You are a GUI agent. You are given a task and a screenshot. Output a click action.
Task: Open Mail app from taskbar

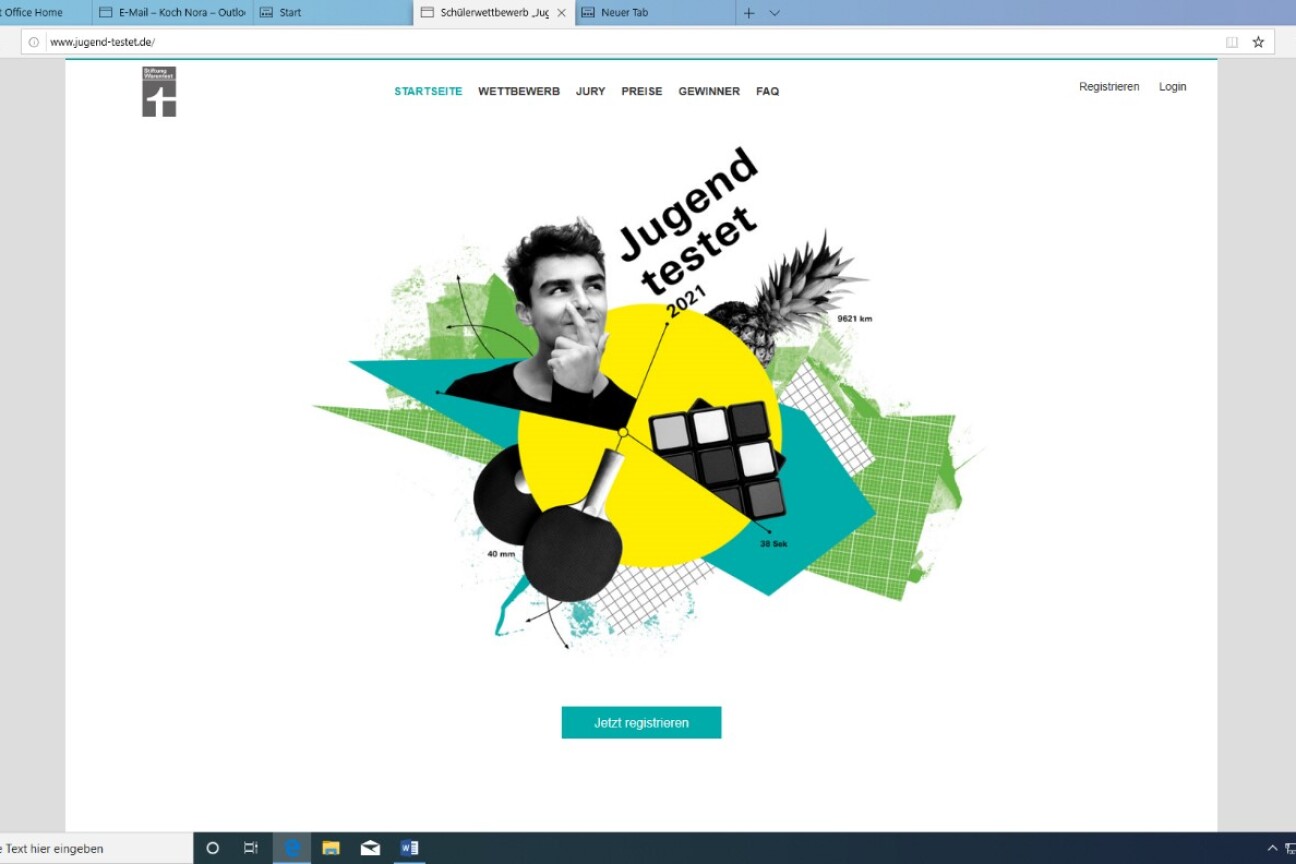(x=370, y=848)
